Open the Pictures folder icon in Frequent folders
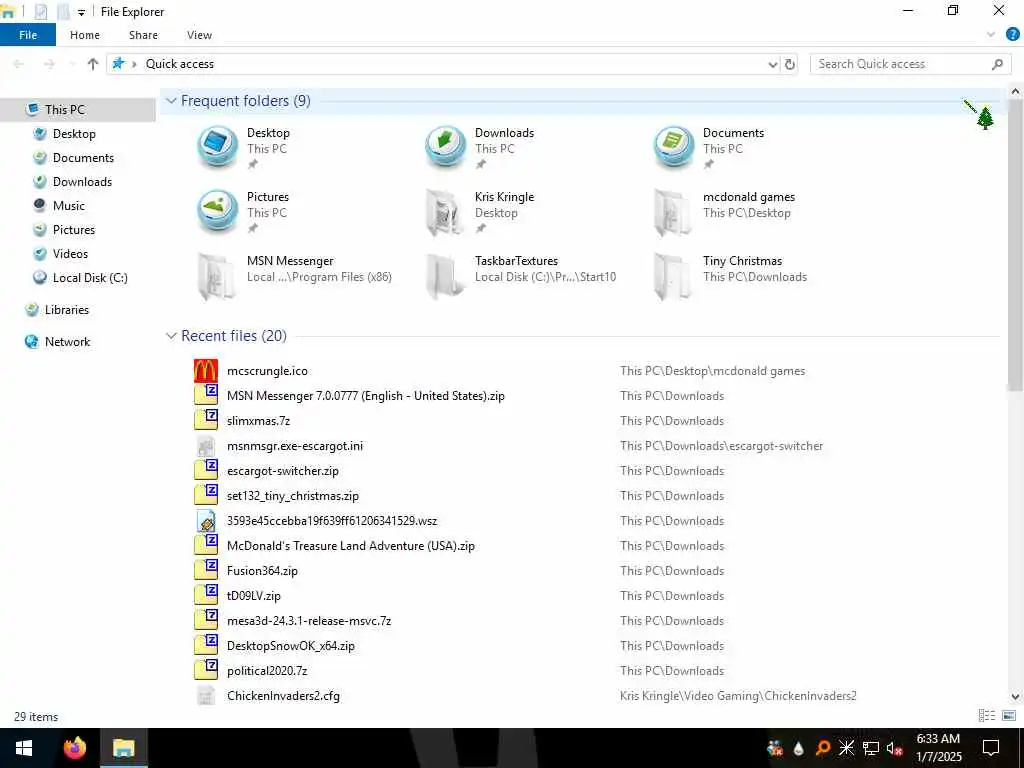 (217, 212)
